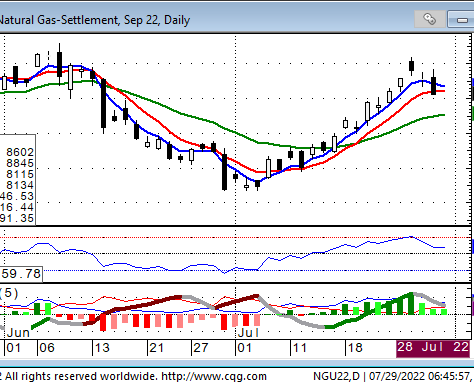Click the value 8845 in data box
This screenshot has width=474, height=384.
pyautogui.click(x=20, y=163)
